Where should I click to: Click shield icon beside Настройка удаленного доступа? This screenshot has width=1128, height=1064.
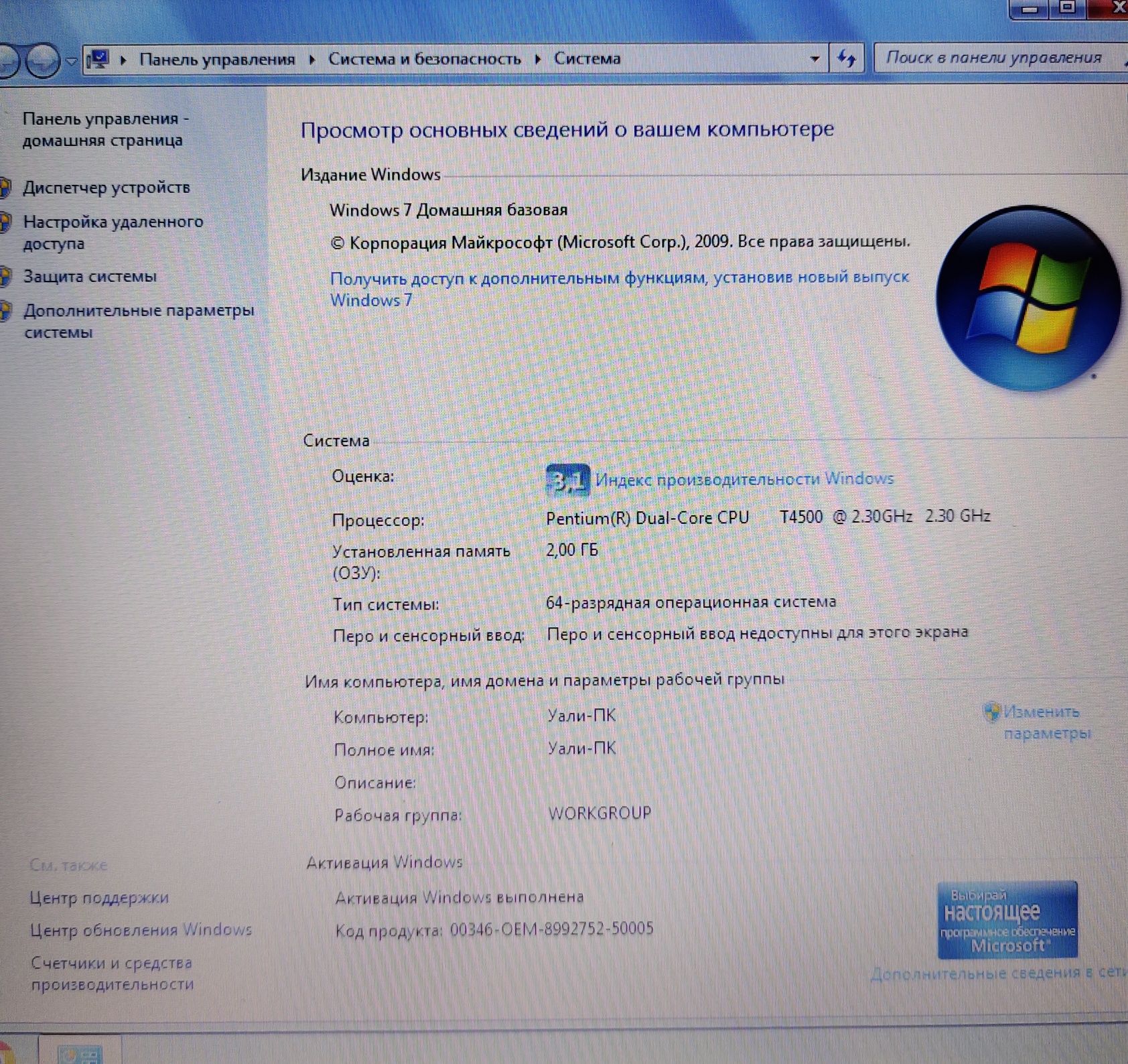(6, 222)
